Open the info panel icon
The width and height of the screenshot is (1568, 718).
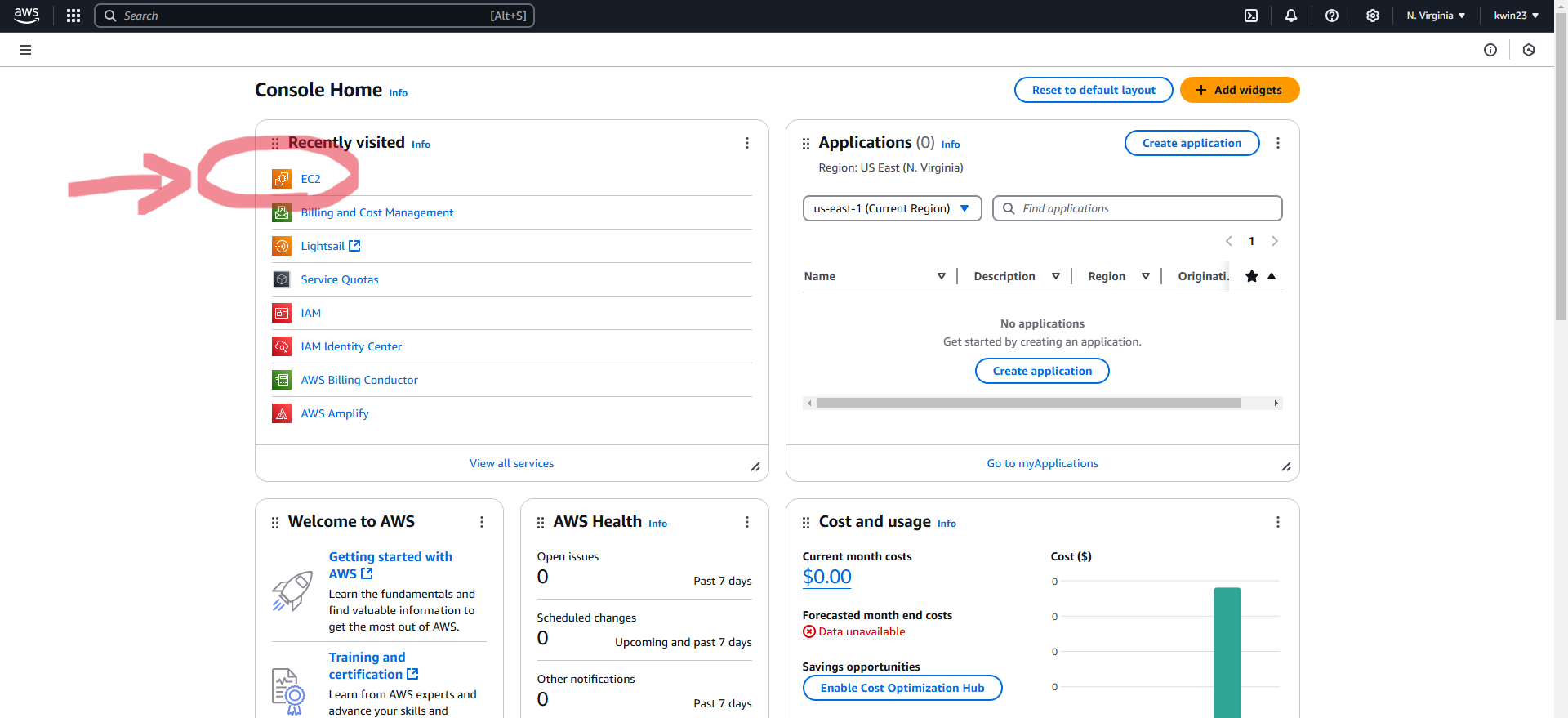1490,50
